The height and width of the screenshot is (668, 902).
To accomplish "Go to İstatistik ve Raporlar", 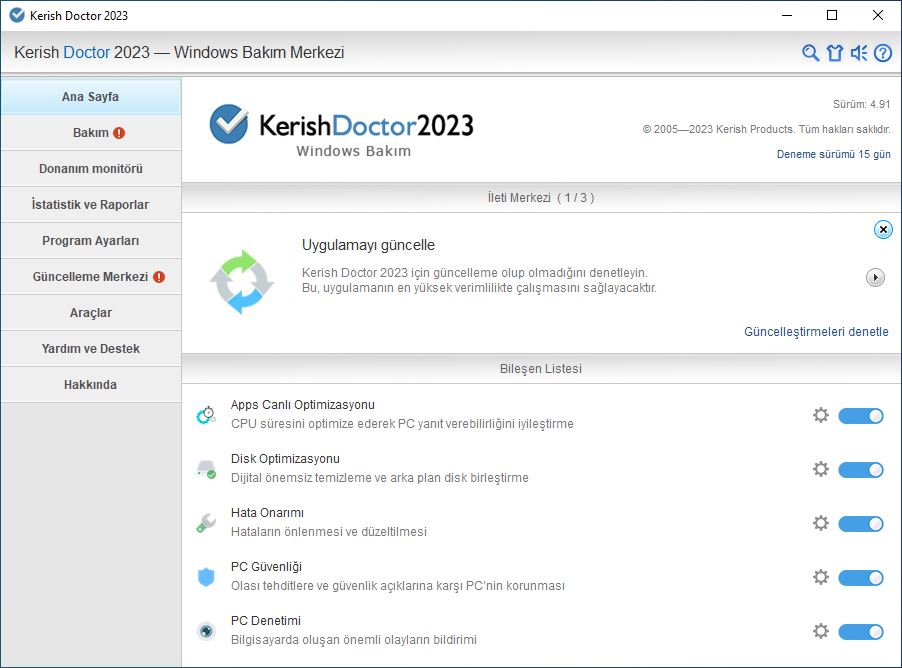I will pos(91,205).
